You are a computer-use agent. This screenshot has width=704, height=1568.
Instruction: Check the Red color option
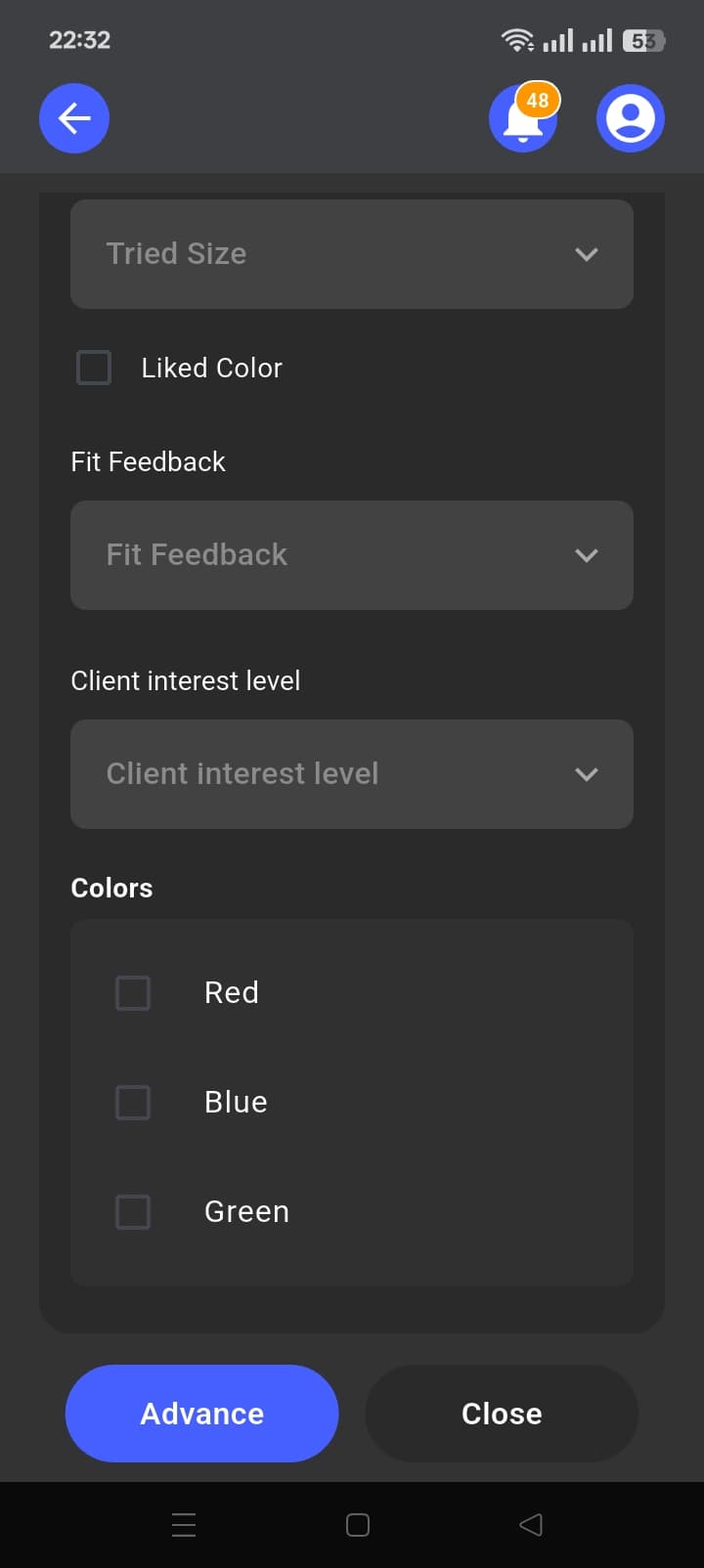pos(133,992)
